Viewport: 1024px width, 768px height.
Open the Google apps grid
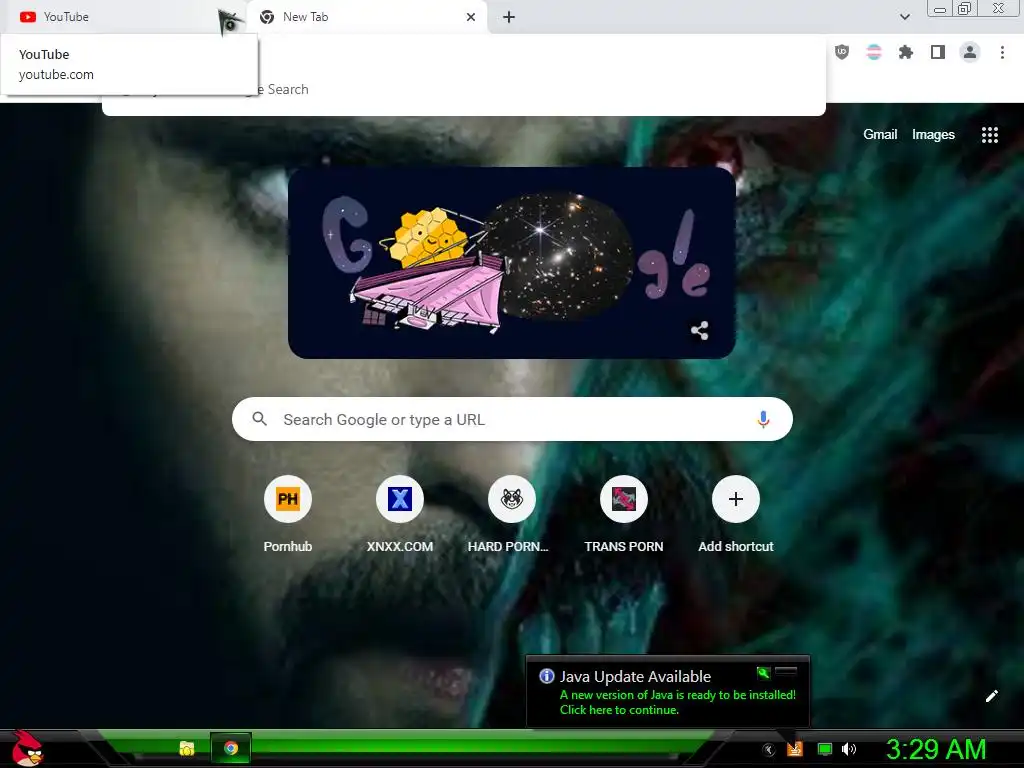click(989, 135)
